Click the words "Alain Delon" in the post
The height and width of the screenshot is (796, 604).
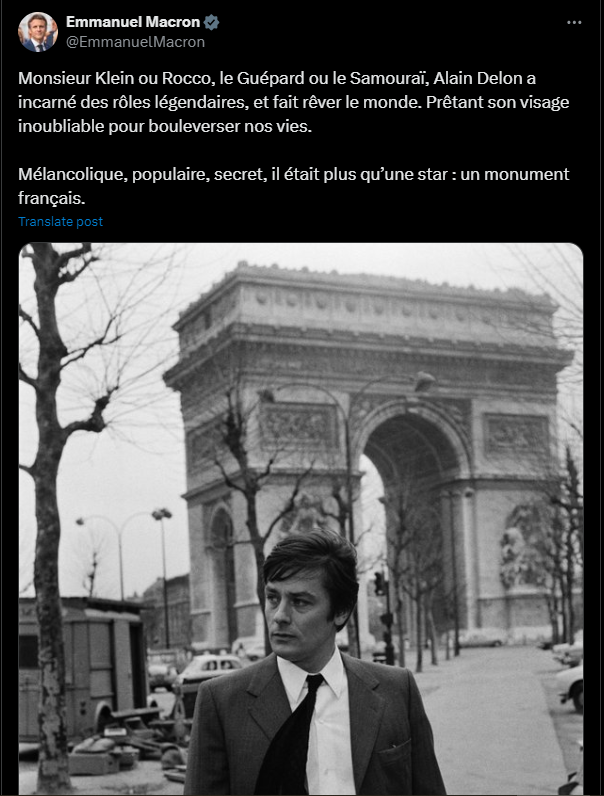pos(478,78)
